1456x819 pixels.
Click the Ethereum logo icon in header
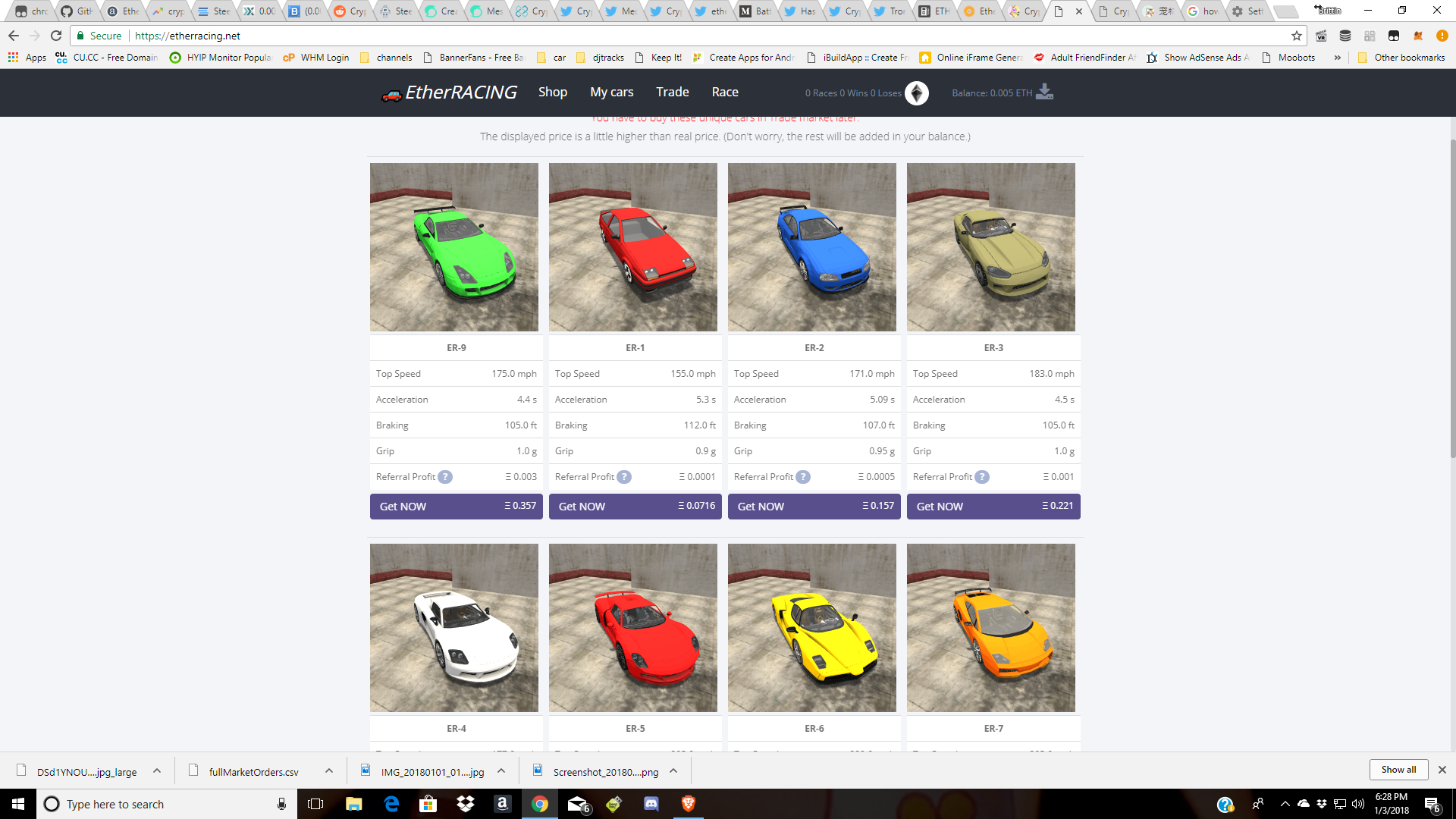(x=917, y=93)
